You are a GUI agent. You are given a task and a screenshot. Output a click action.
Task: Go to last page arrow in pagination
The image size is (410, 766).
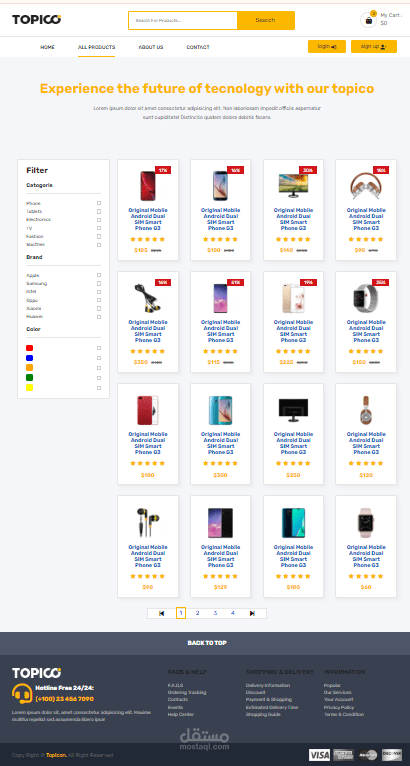coord(252,613)
